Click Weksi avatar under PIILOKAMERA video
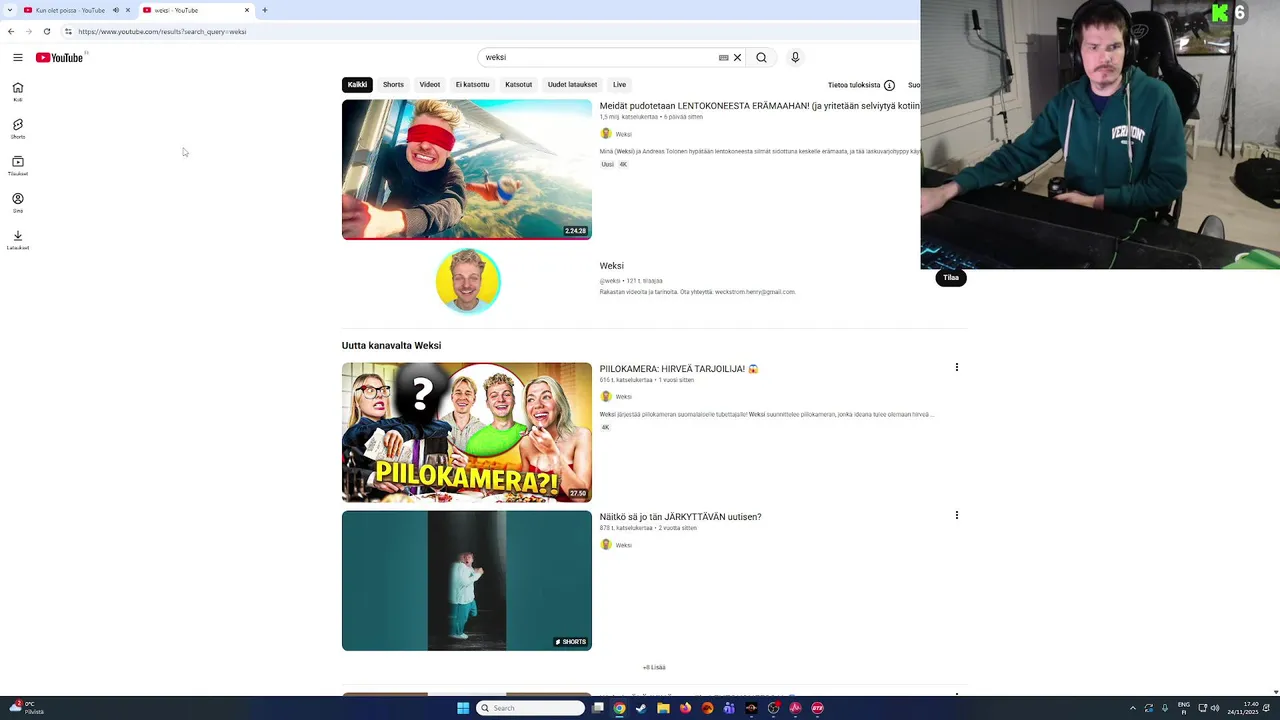Image resolution: width=1280 pixels, height=720 pixels. click(605, 396)
